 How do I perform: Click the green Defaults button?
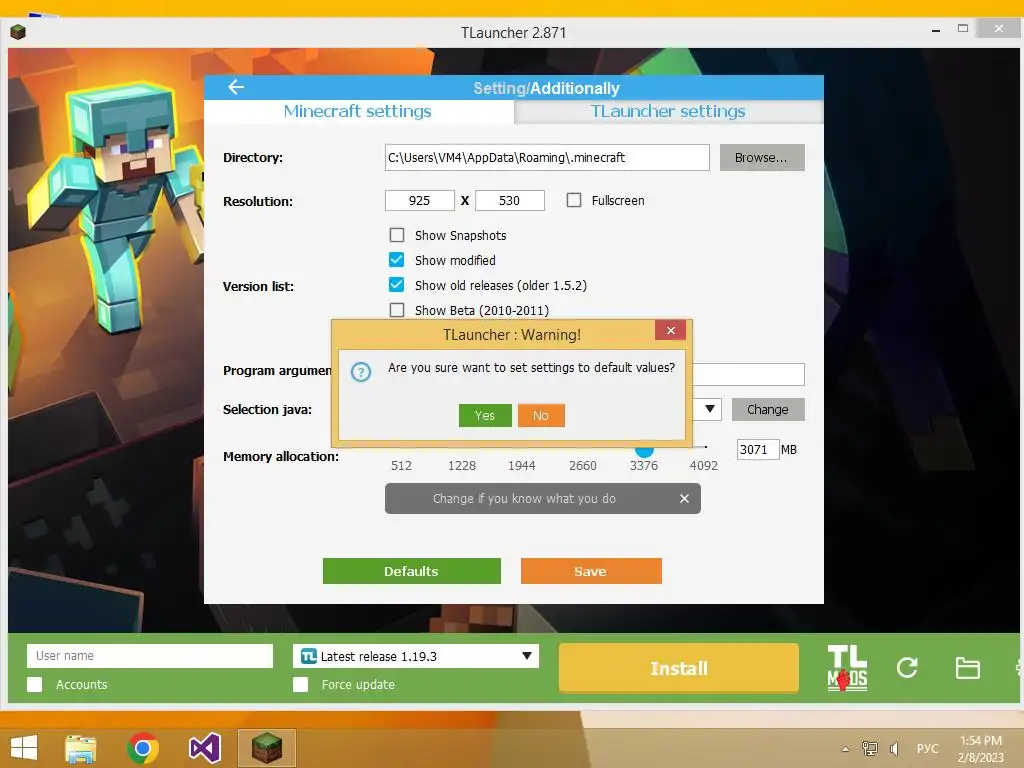click(411, 571)
